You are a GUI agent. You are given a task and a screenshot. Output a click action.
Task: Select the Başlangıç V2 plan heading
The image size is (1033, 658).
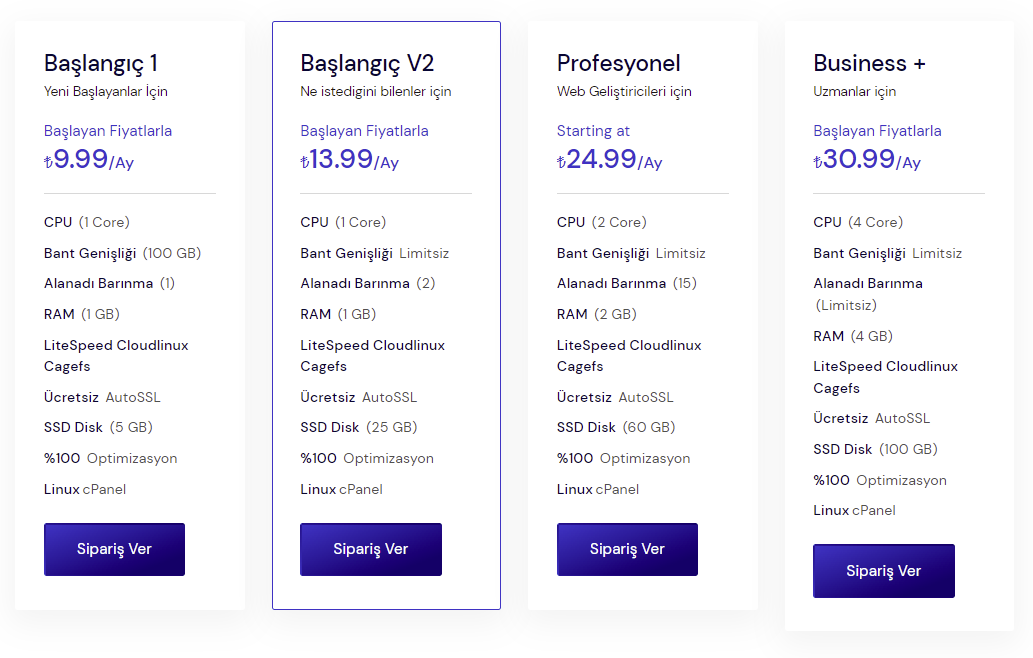[367, 63]
